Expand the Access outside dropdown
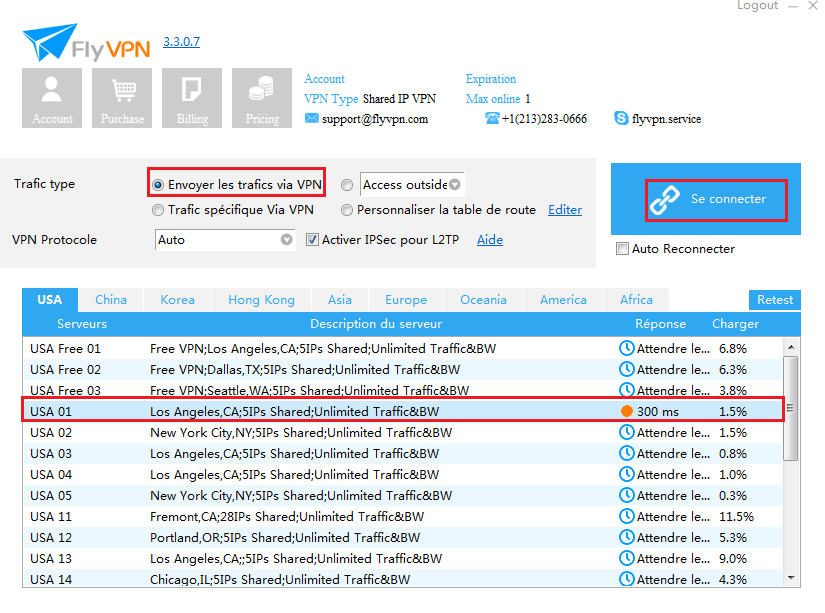This screenshot has width=825, height=613. (455, 185)
